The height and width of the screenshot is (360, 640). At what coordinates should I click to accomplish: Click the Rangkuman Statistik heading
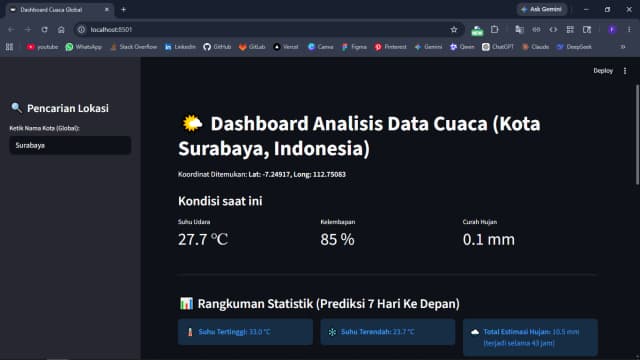click(x=319, y=304)
